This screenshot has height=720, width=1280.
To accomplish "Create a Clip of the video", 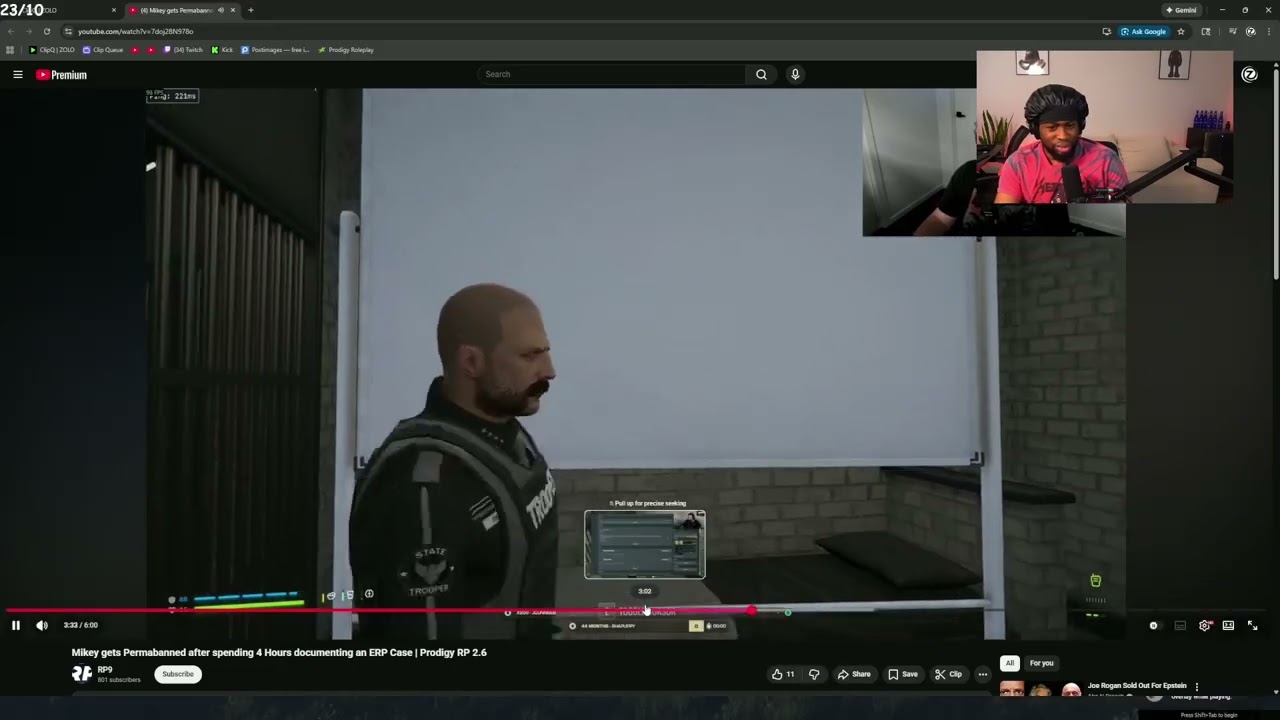I will 948,674.
